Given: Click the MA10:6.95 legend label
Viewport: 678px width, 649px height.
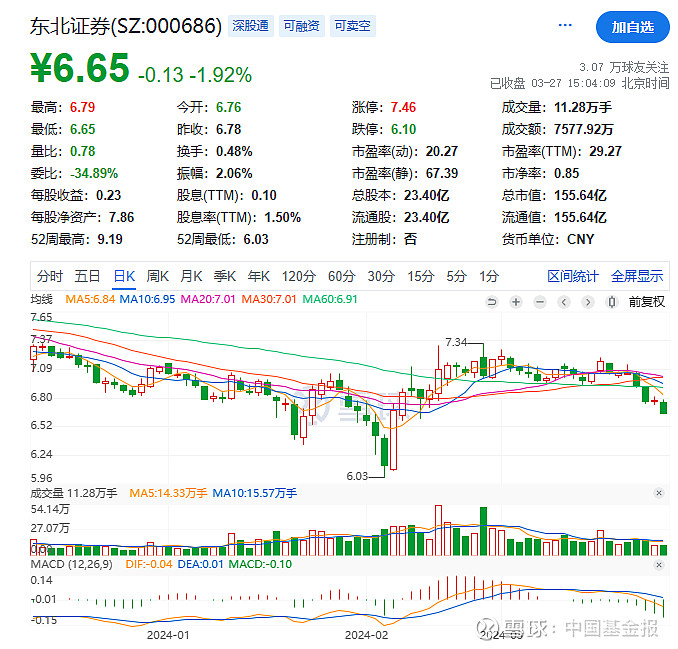Looking at the screenshot, I should [147, 299].
